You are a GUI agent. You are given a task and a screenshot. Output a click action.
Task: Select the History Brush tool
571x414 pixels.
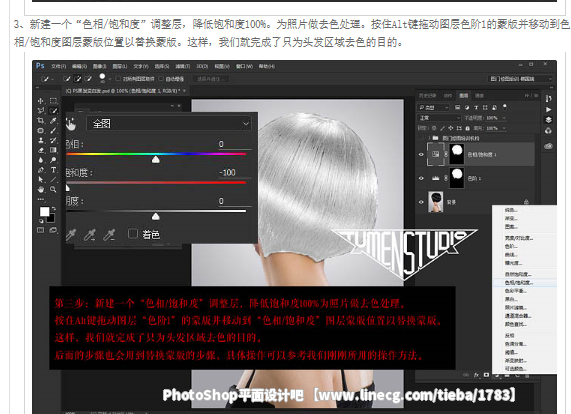pos(54,140)
